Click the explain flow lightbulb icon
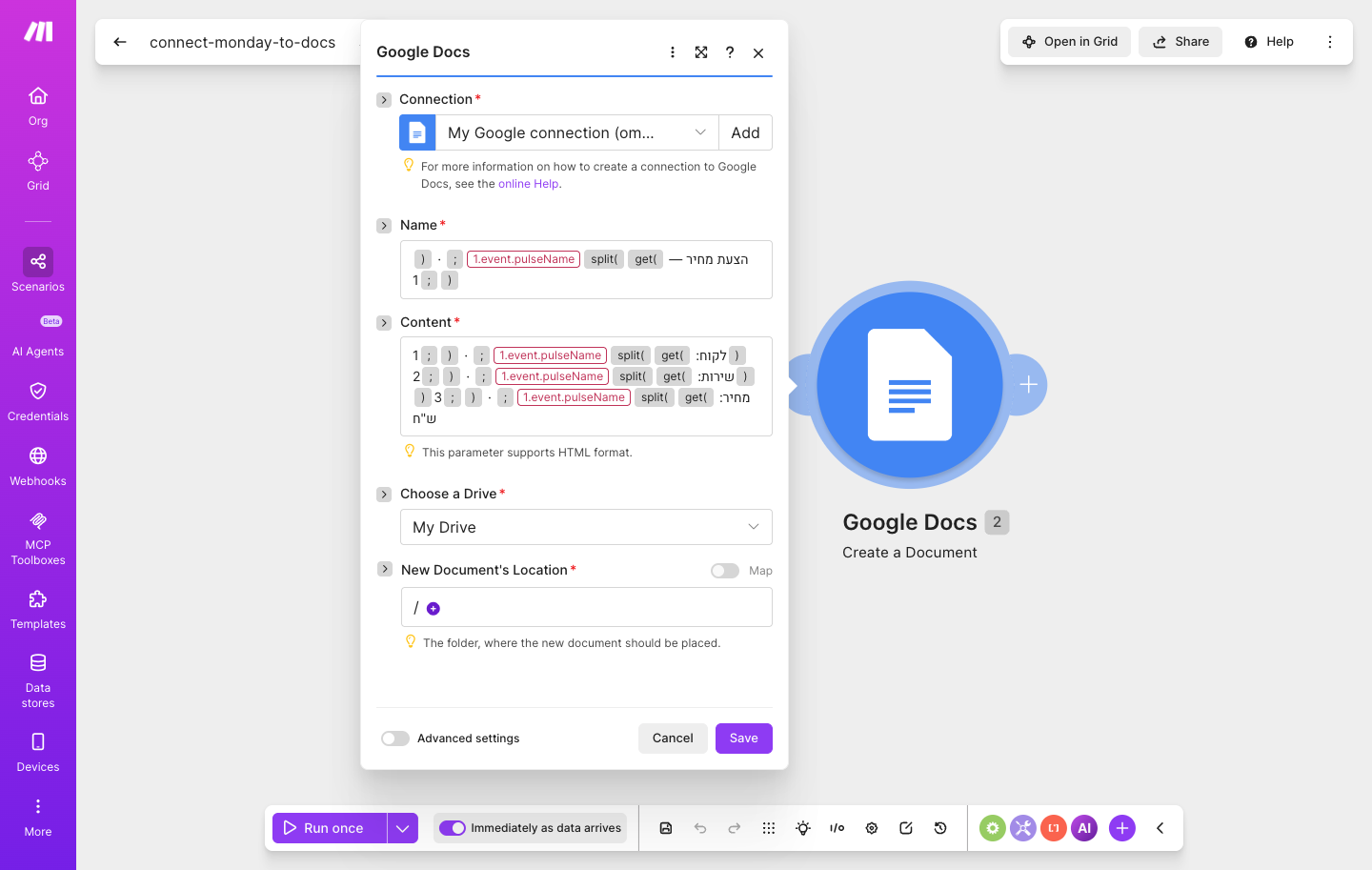Viewport: 1372px width, 870px height. pyautogui.click(x=803, y=828)
